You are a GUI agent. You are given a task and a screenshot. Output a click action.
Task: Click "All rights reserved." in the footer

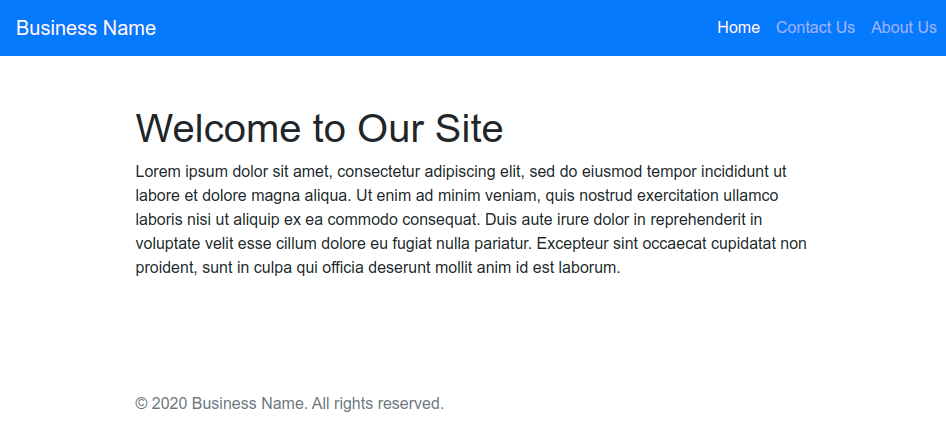click(377, 404)
